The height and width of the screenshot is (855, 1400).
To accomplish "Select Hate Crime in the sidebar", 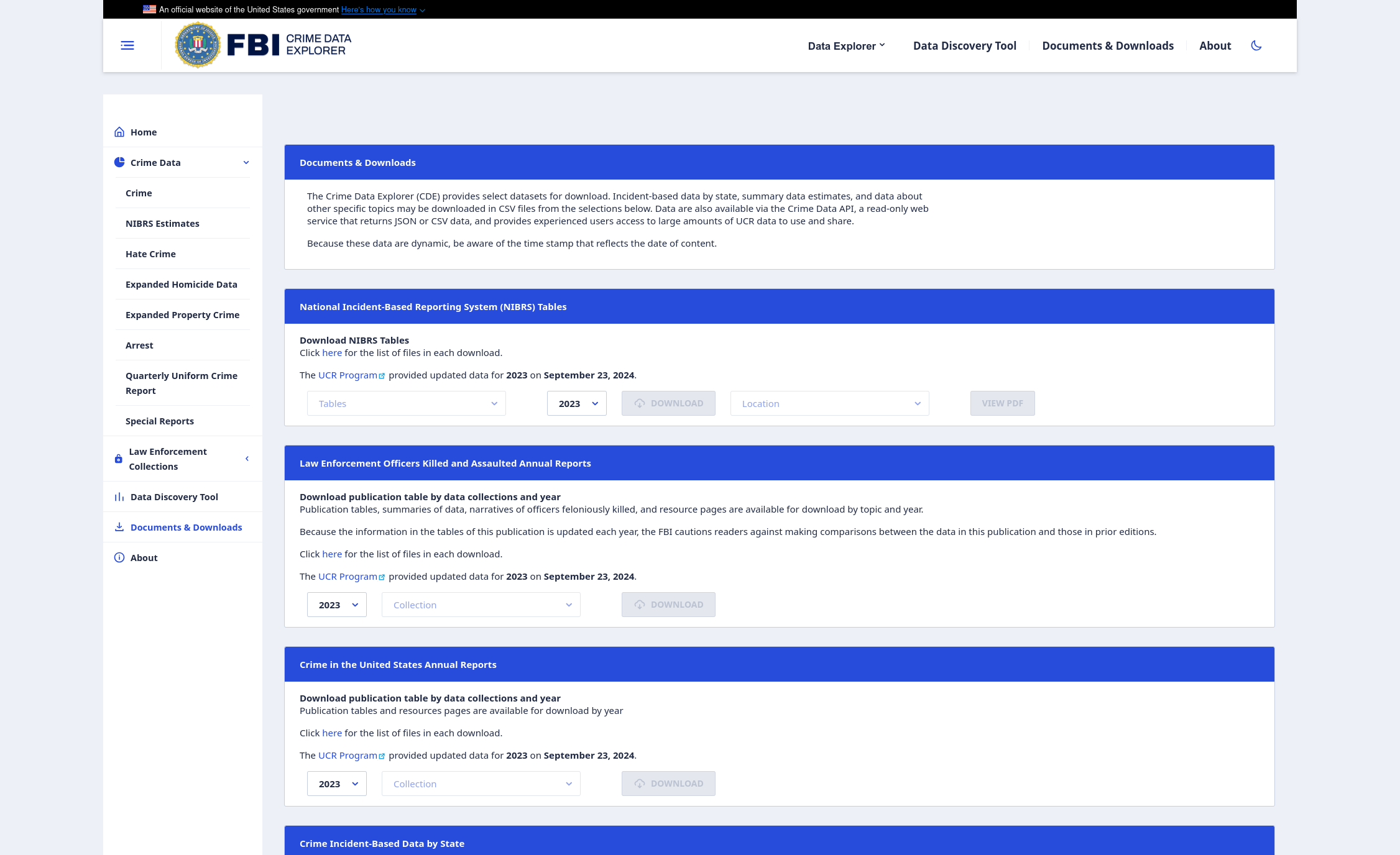I will (x=150, y=254).
